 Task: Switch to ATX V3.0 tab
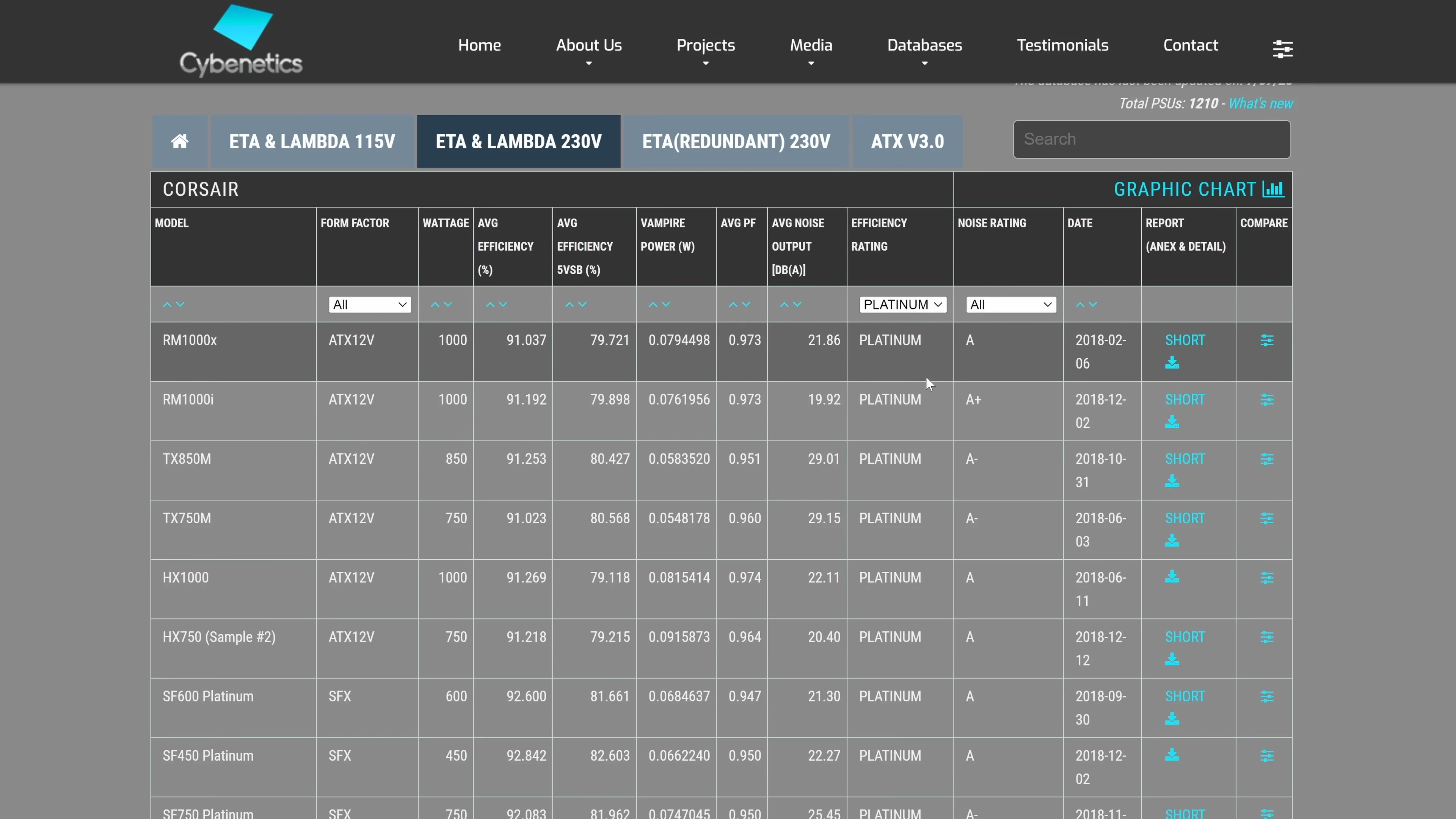(x=907, y=141)
